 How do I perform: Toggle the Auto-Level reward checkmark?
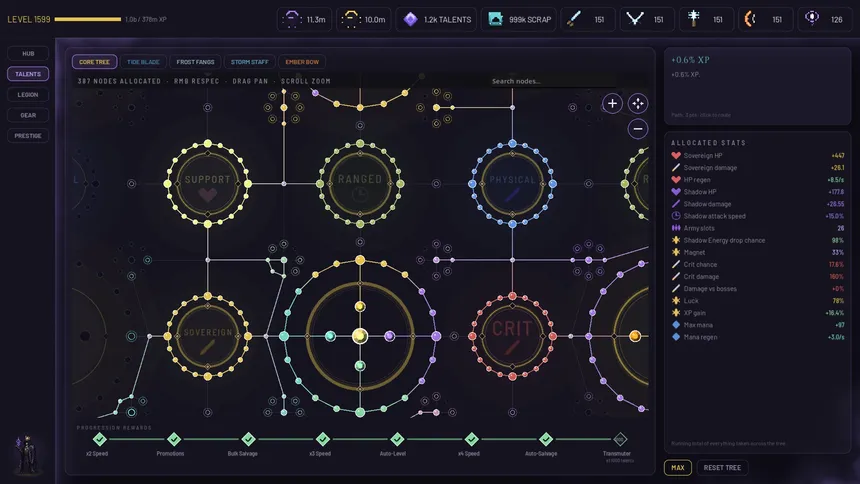(x=397, y=439)
